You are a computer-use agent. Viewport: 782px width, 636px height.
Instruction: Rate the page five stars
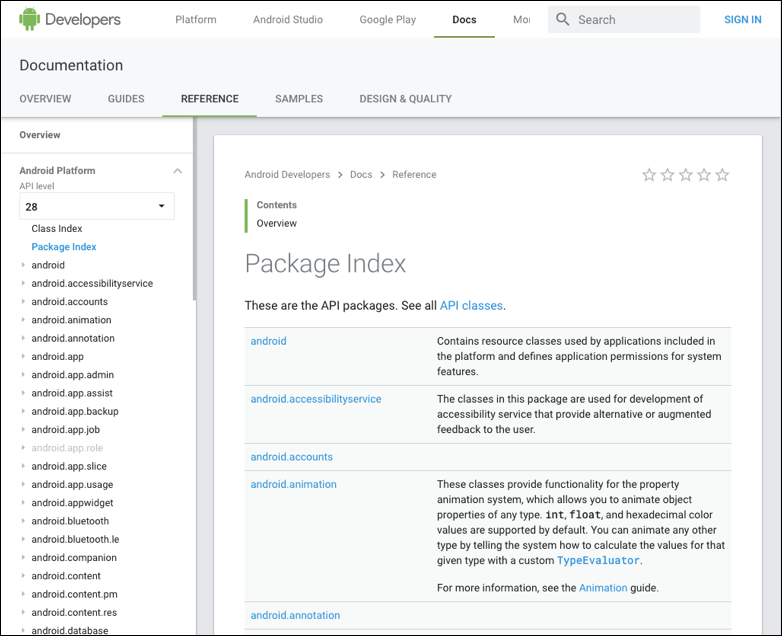click(x=722, y=175)
